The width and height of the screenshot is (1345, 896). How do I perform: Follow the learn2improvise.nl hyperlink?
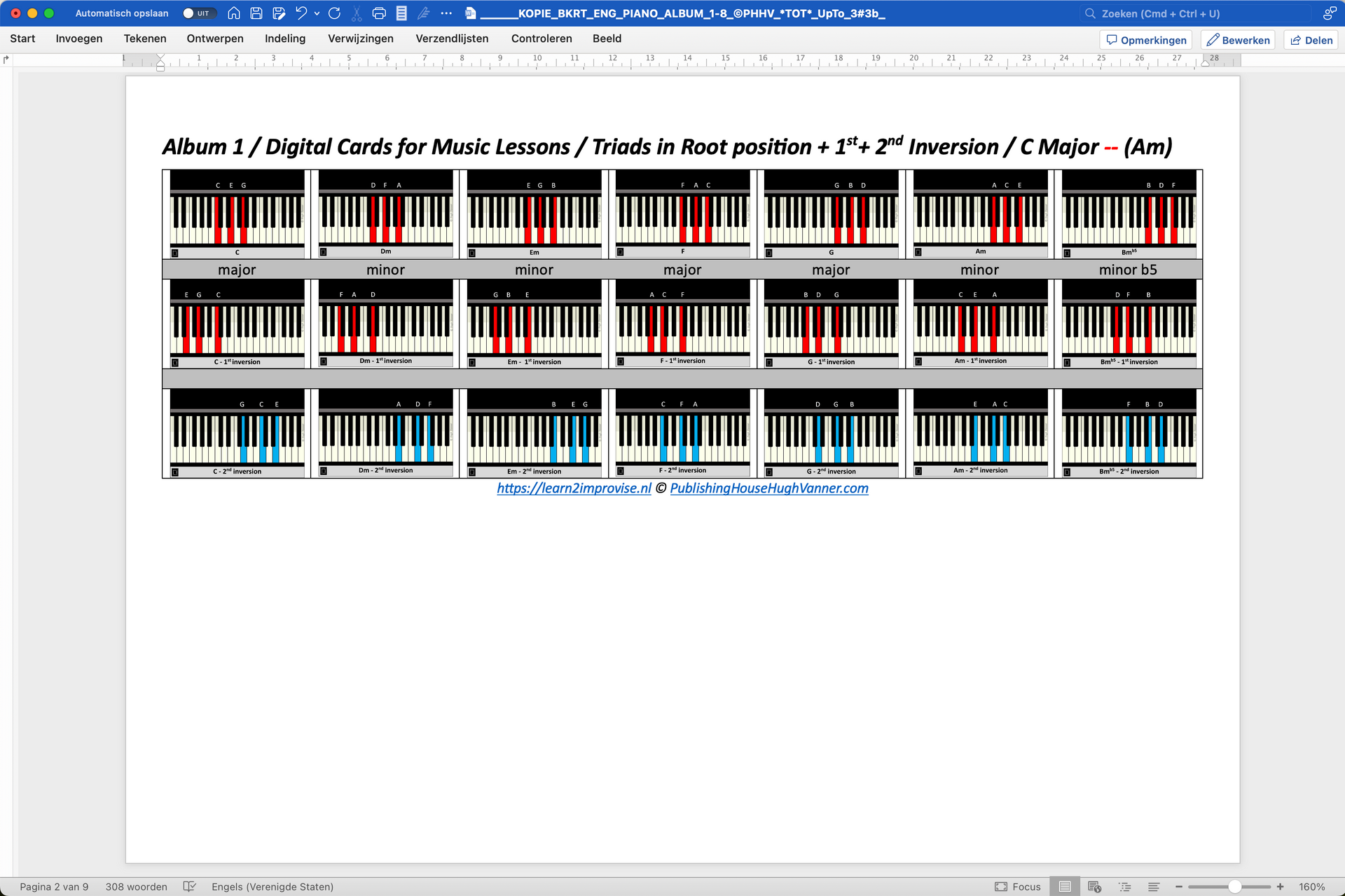point(573,488)
